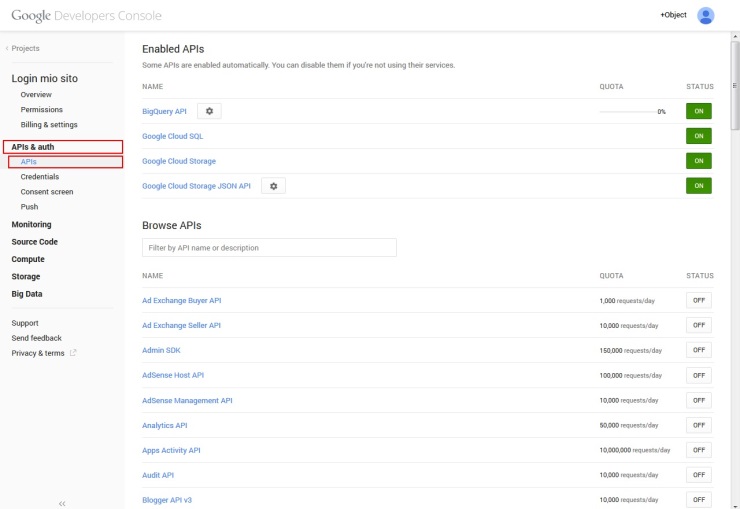This screenshot has width=740, height=509.
Task: Open settings gear next to BigQuery API
Action: coord(209,111)
